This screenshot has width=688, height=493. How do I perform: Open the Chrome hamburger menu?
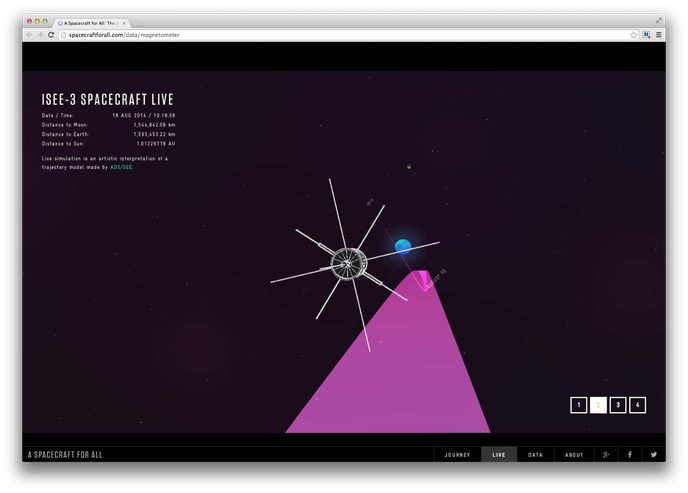(x=658, y=35)
